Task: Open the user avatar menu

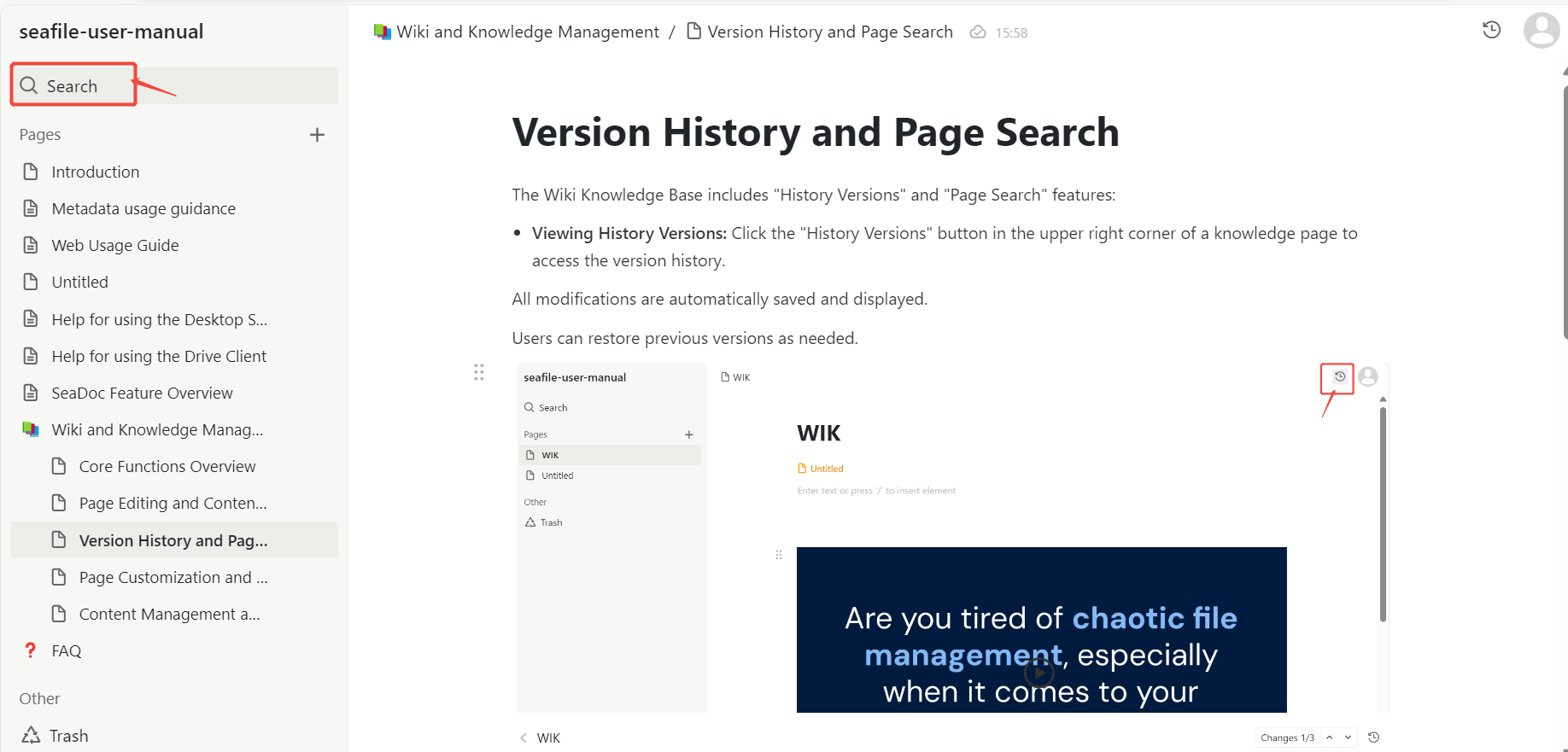Action: [x=1542, y=30]
